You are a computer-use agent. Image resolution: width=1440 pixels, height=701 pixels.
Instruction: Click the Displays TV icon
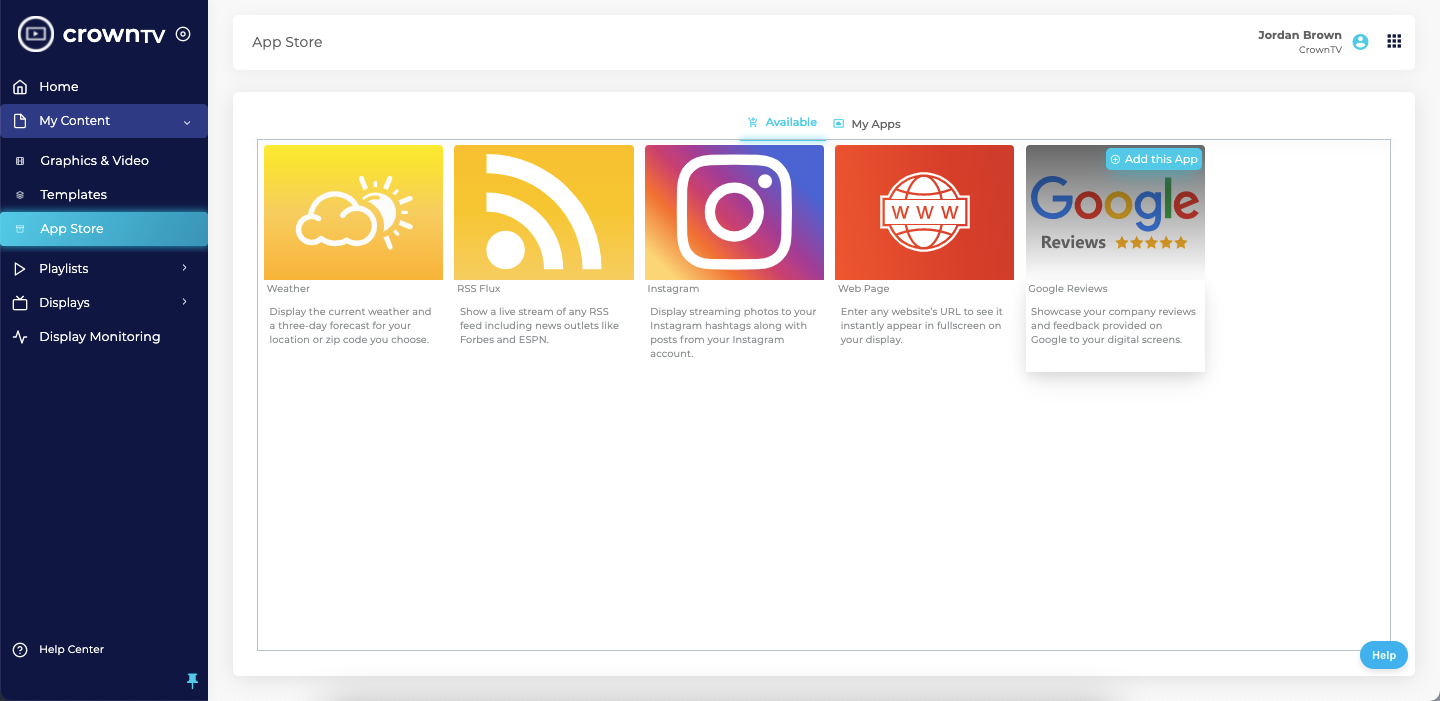coord(20,303)
